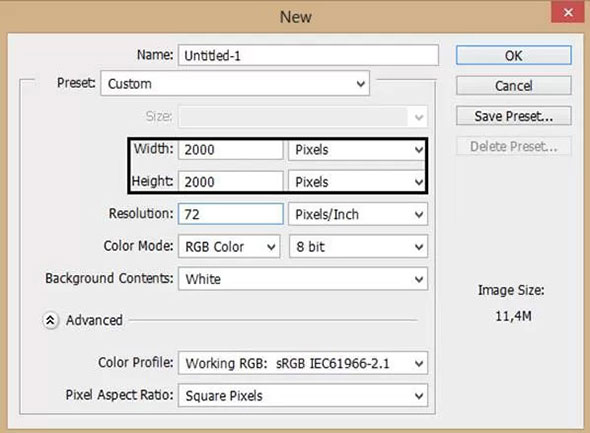590x433 pixels.
Task: Click the Cancel button
Action: pyautogui.click(x=514, y=86)
